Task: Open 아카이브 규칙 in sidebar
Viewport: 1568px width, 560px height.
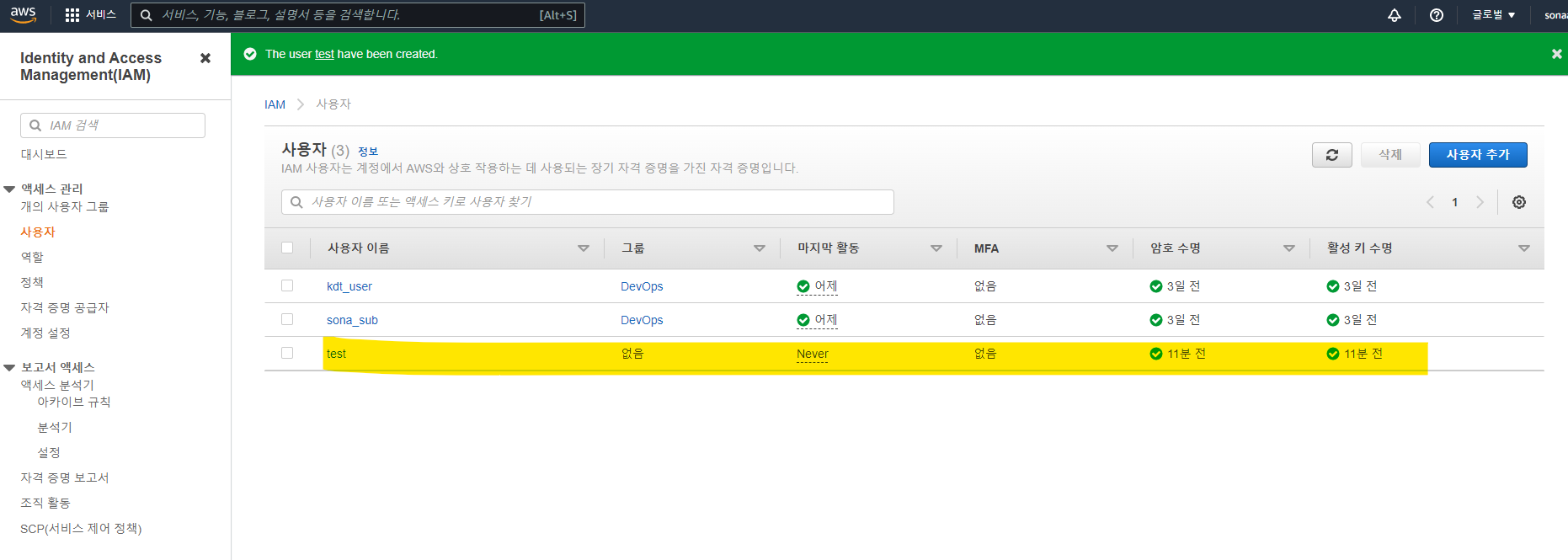Action: pos(74,402)
